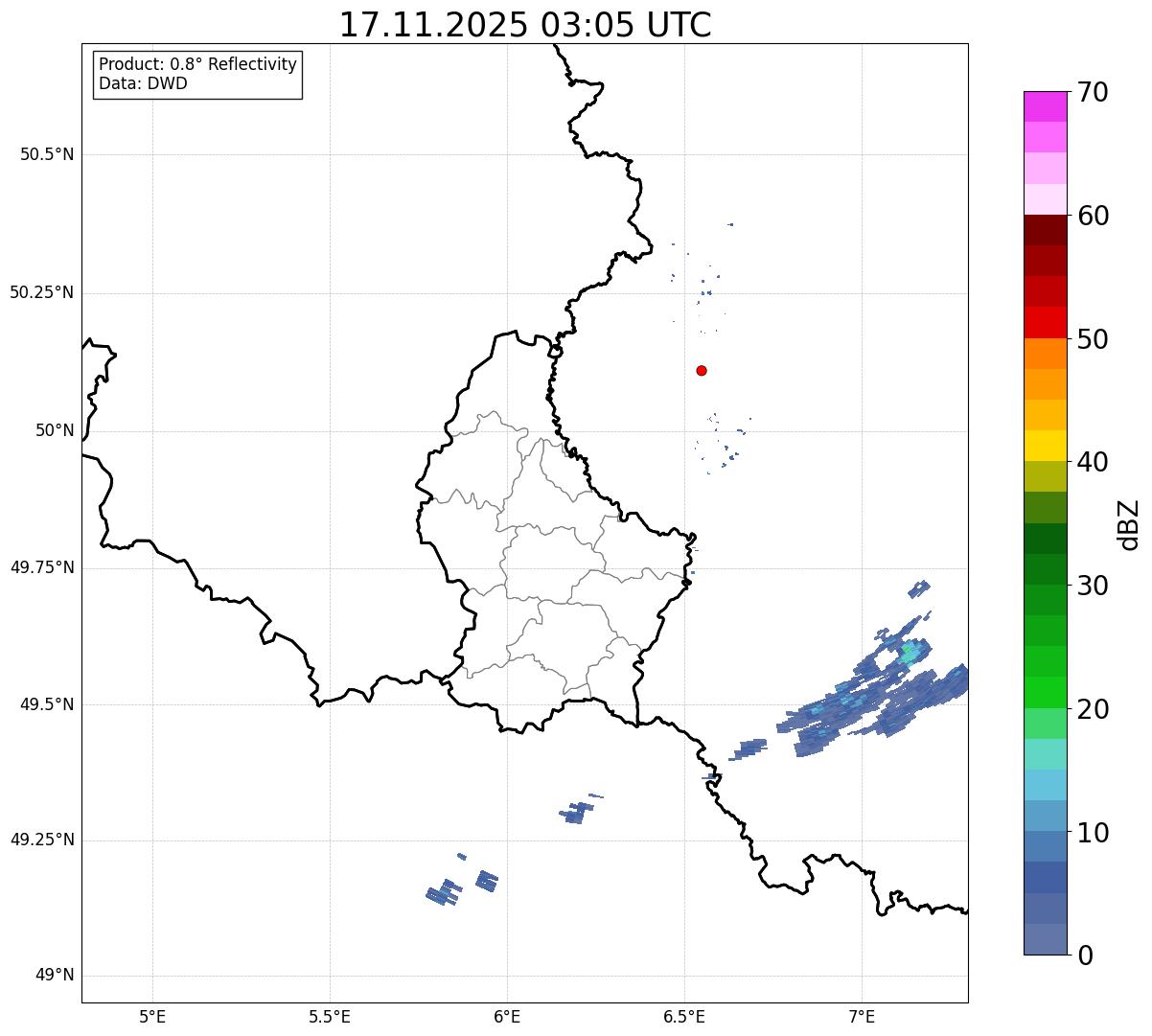Click the 6°E longitude label
This screenshot has height=1036, width=1152.
coord(507,1016)
